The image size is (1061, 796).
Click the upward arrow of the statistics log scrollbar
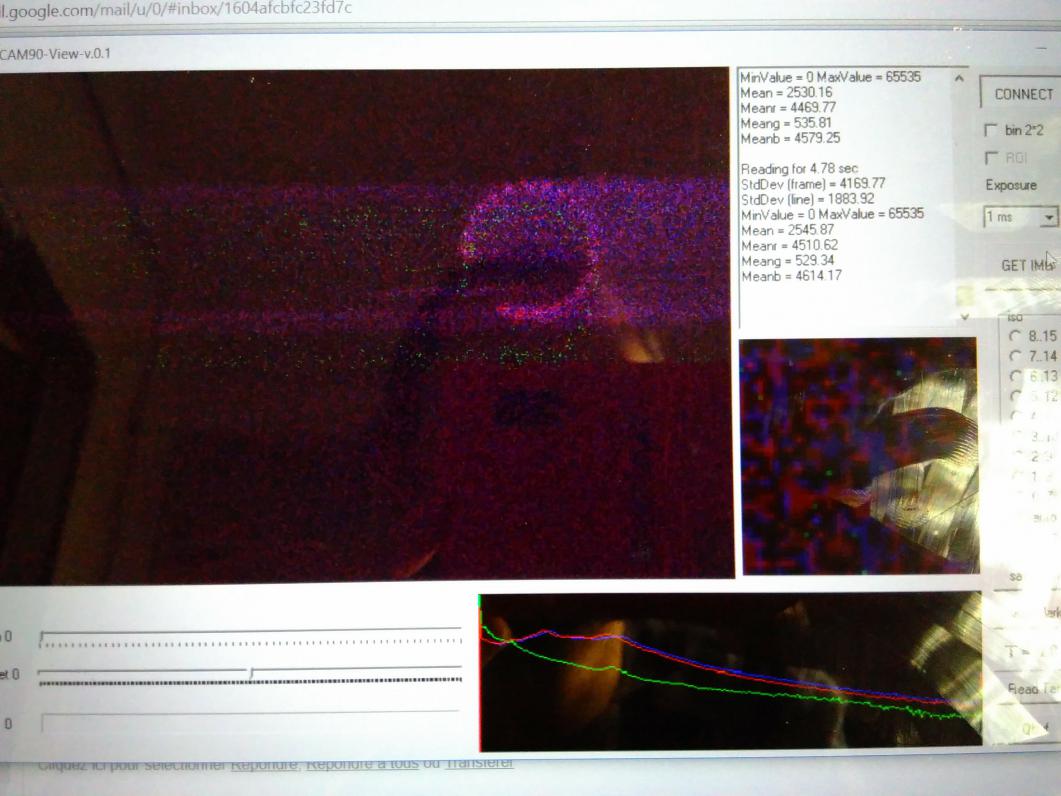coord(960,79)
